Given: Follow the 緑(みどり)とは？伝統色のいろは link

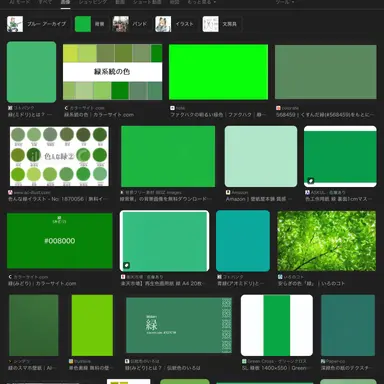Looking at the screenshot, I should click(x=163, y=368).
